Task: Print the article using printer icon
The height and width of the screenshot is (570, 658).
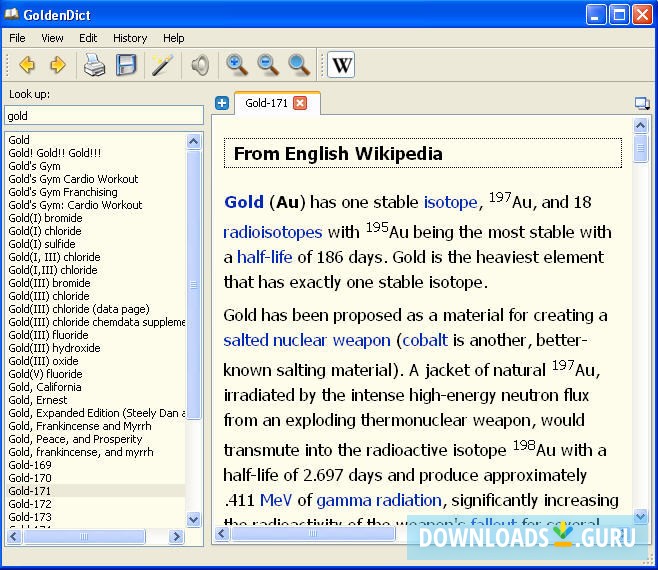Action: [x=94, y=65]
